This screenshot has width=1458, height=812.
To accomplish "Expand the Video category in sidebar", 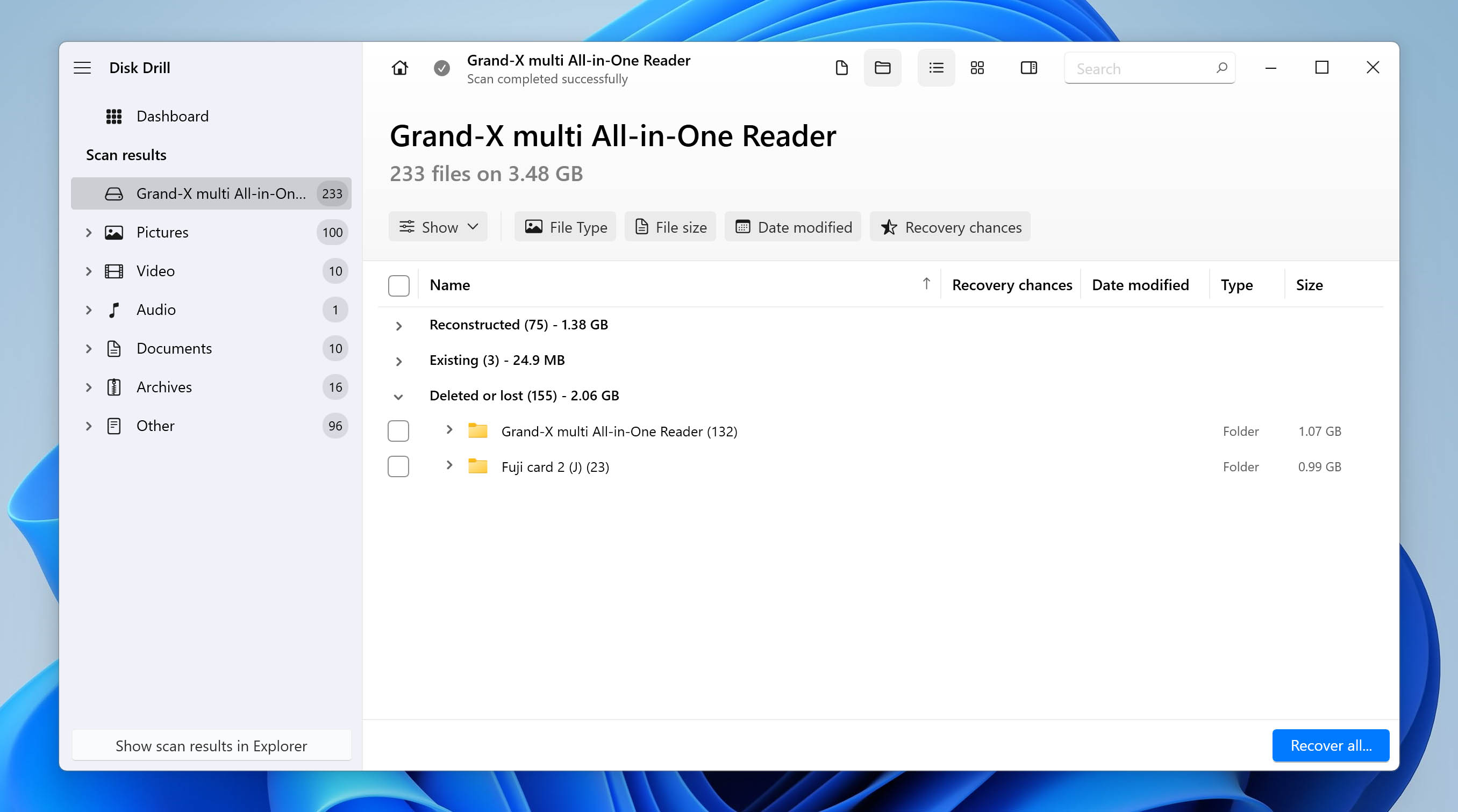I will 88,271.
